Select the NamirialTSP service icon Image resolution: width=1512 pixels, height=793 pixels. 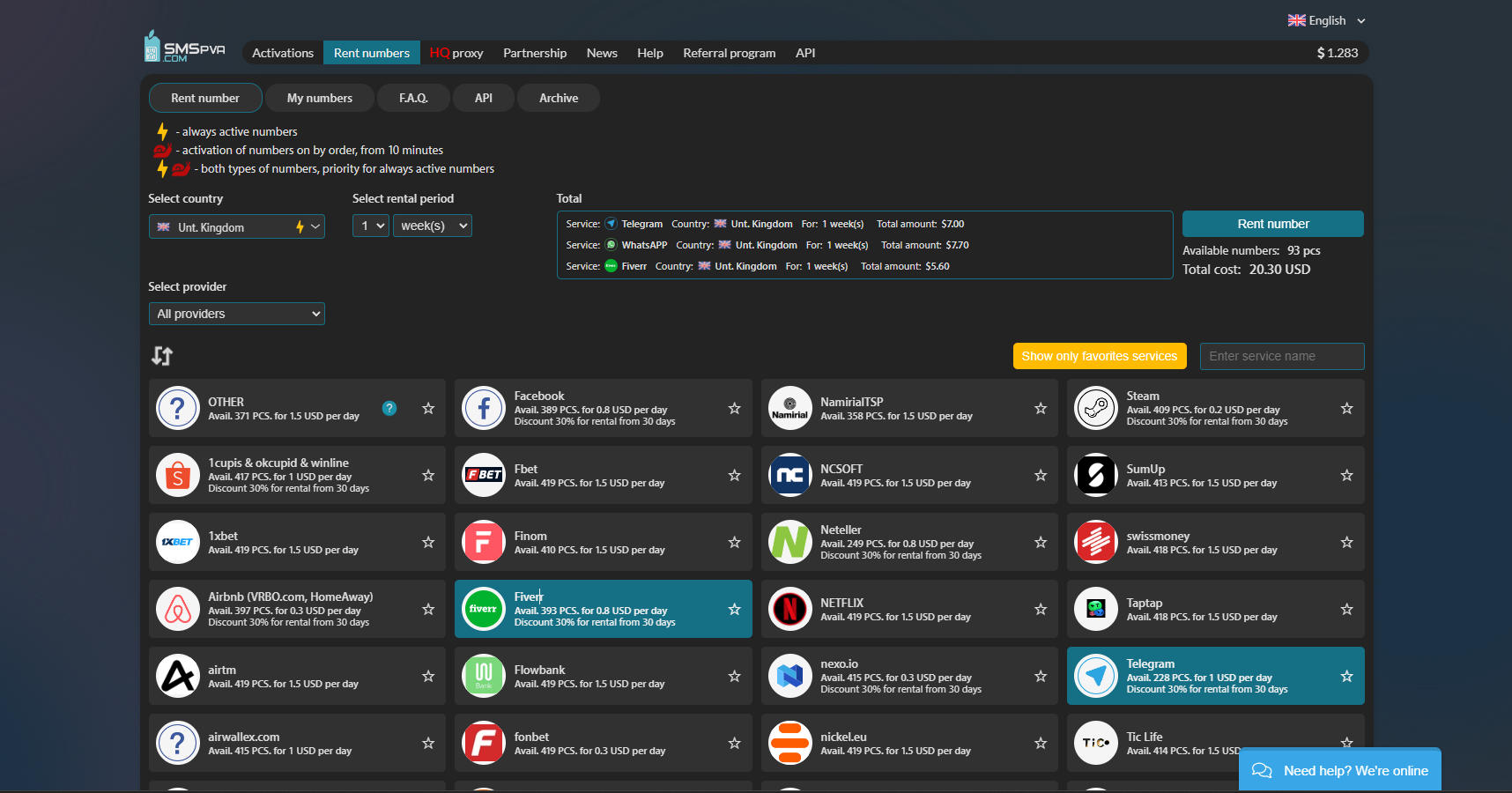coord(790,408)
